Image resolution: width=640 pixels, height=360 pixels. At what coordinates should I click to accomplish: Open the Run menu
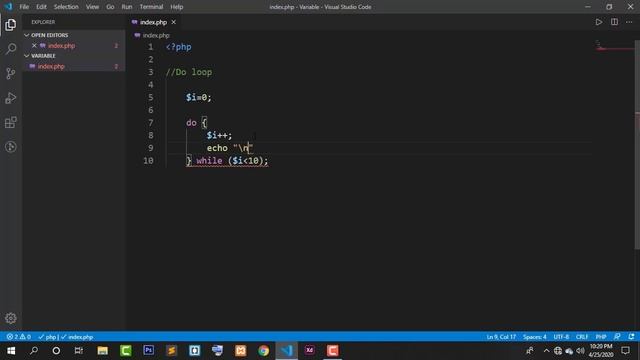pos(127,7)
